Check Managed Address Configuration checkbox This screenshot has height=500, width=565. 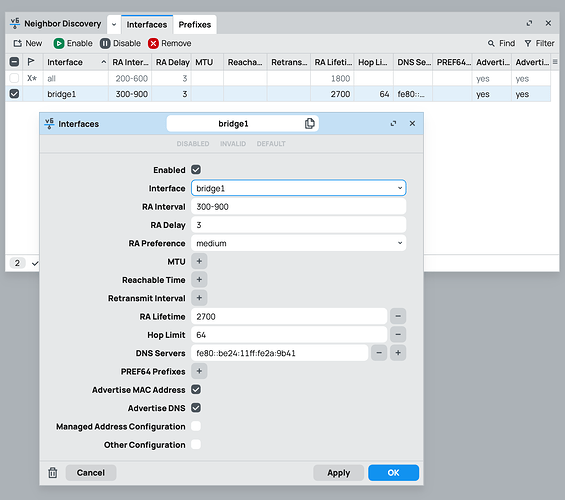(196, 426)
